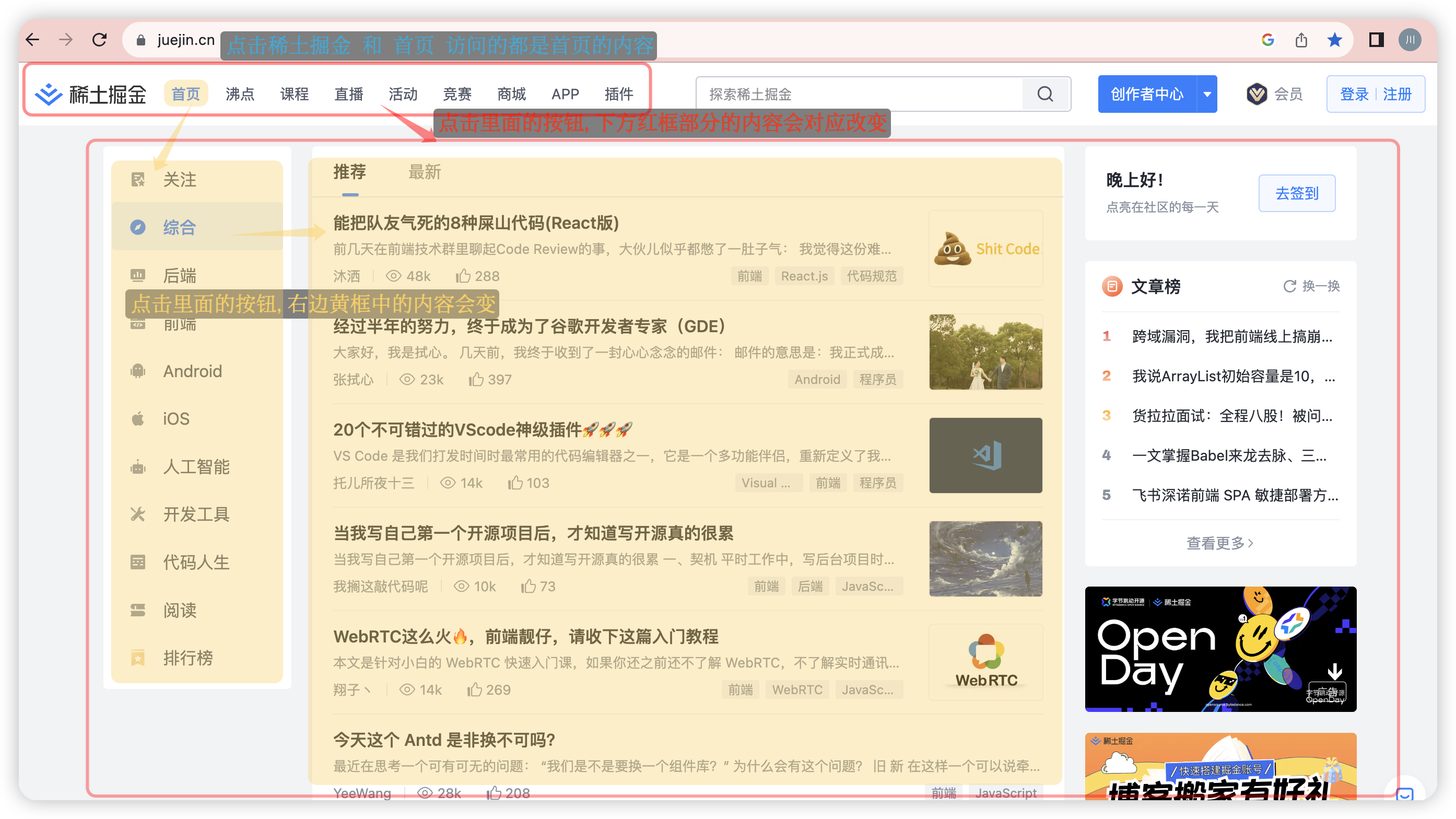Click the 换一换 refresh icon in 文章榜

[1289, 286]
